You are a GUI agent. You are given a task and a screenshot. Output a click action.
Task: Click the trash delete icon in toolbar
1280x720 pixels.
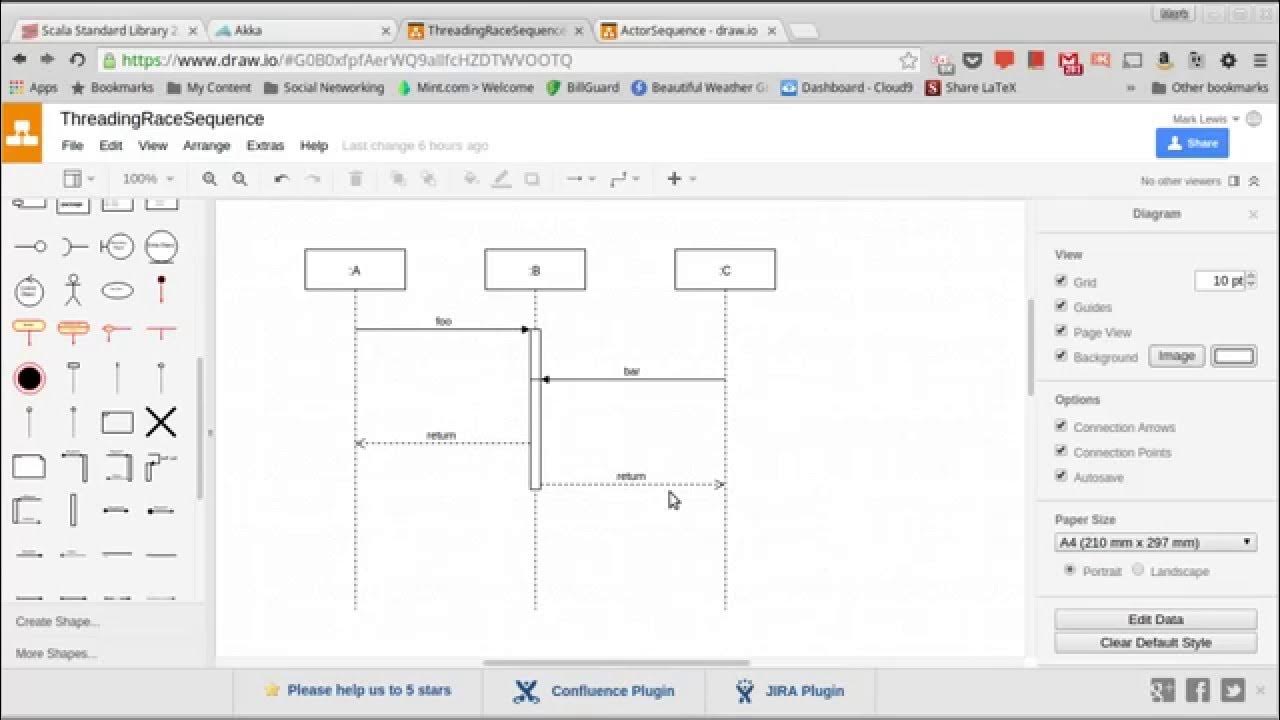(355, 179)
